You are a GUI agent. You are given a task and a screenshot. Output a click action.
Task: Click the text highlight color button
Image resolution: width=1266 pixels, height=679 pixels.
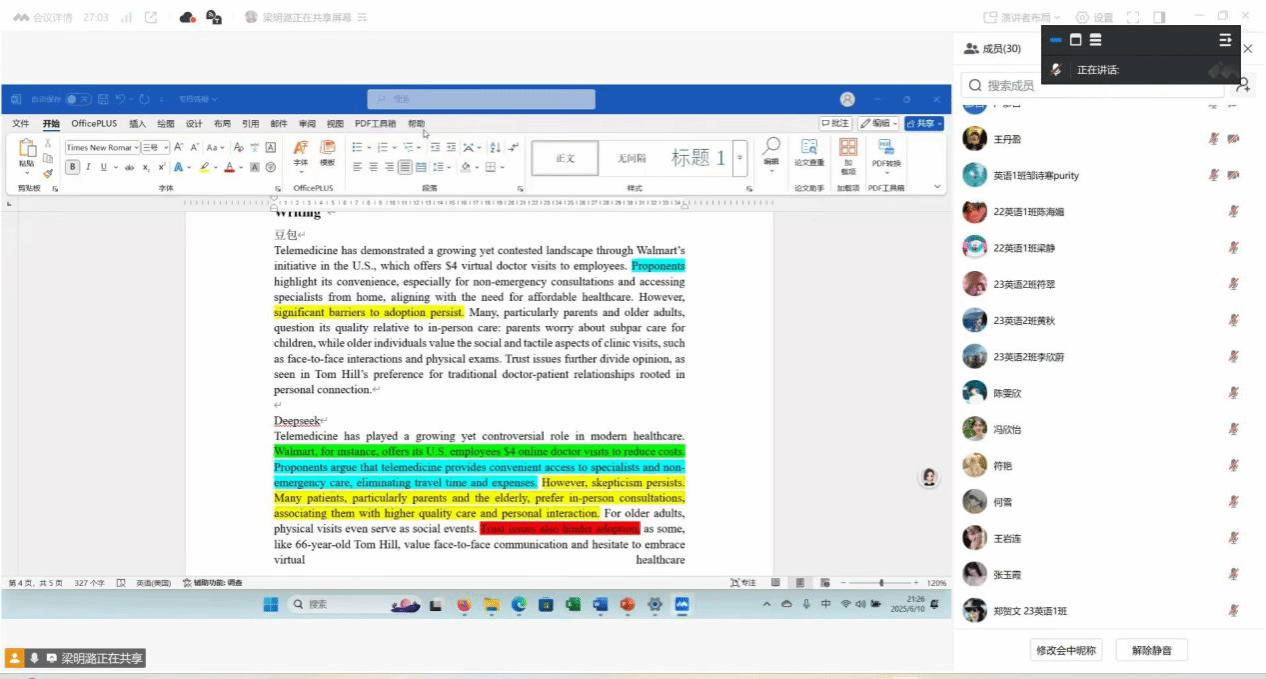204,167
